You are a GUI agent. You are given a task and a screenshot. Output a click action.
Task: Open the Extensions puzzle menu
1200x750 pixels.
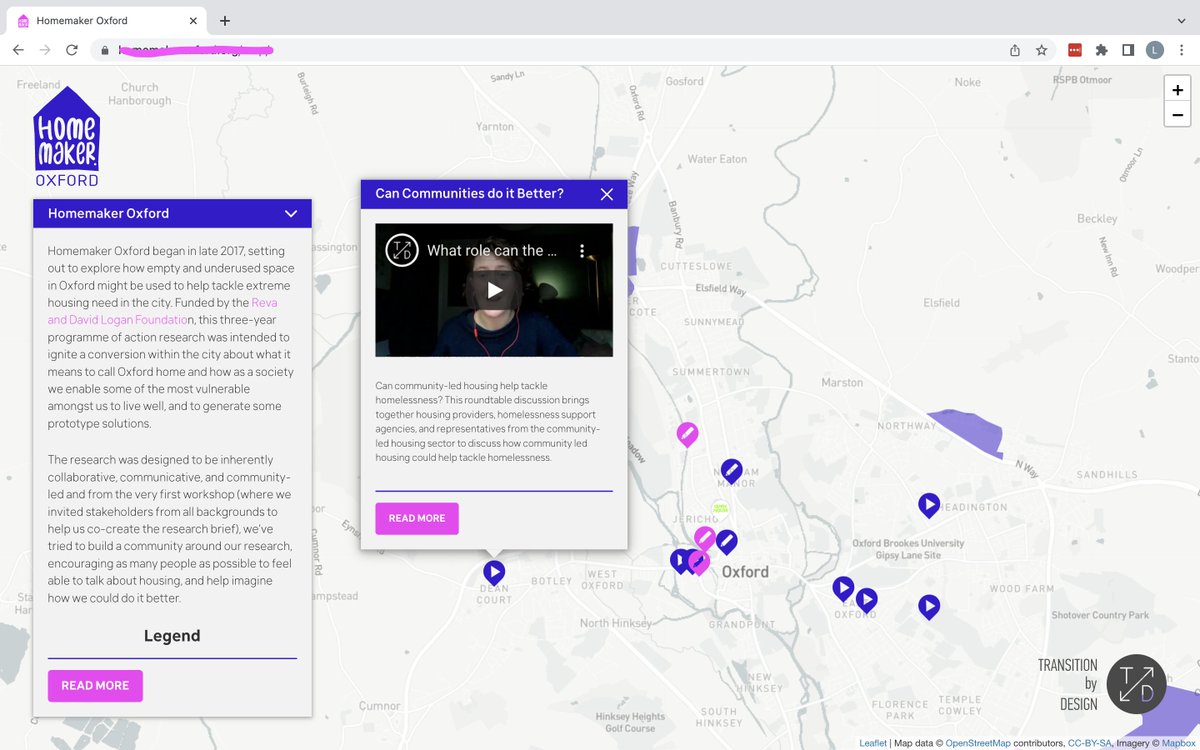[x=1101, y=50]
